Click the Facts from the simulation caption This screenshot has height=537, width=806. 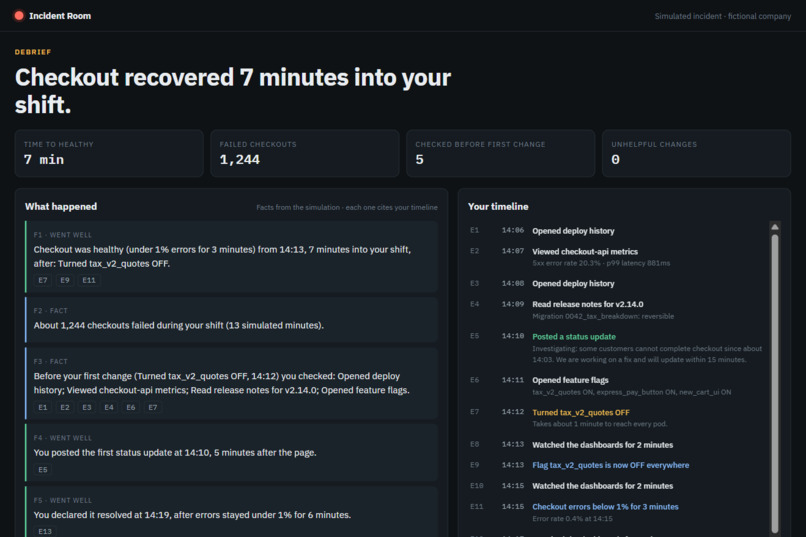[x=347, y=208]
